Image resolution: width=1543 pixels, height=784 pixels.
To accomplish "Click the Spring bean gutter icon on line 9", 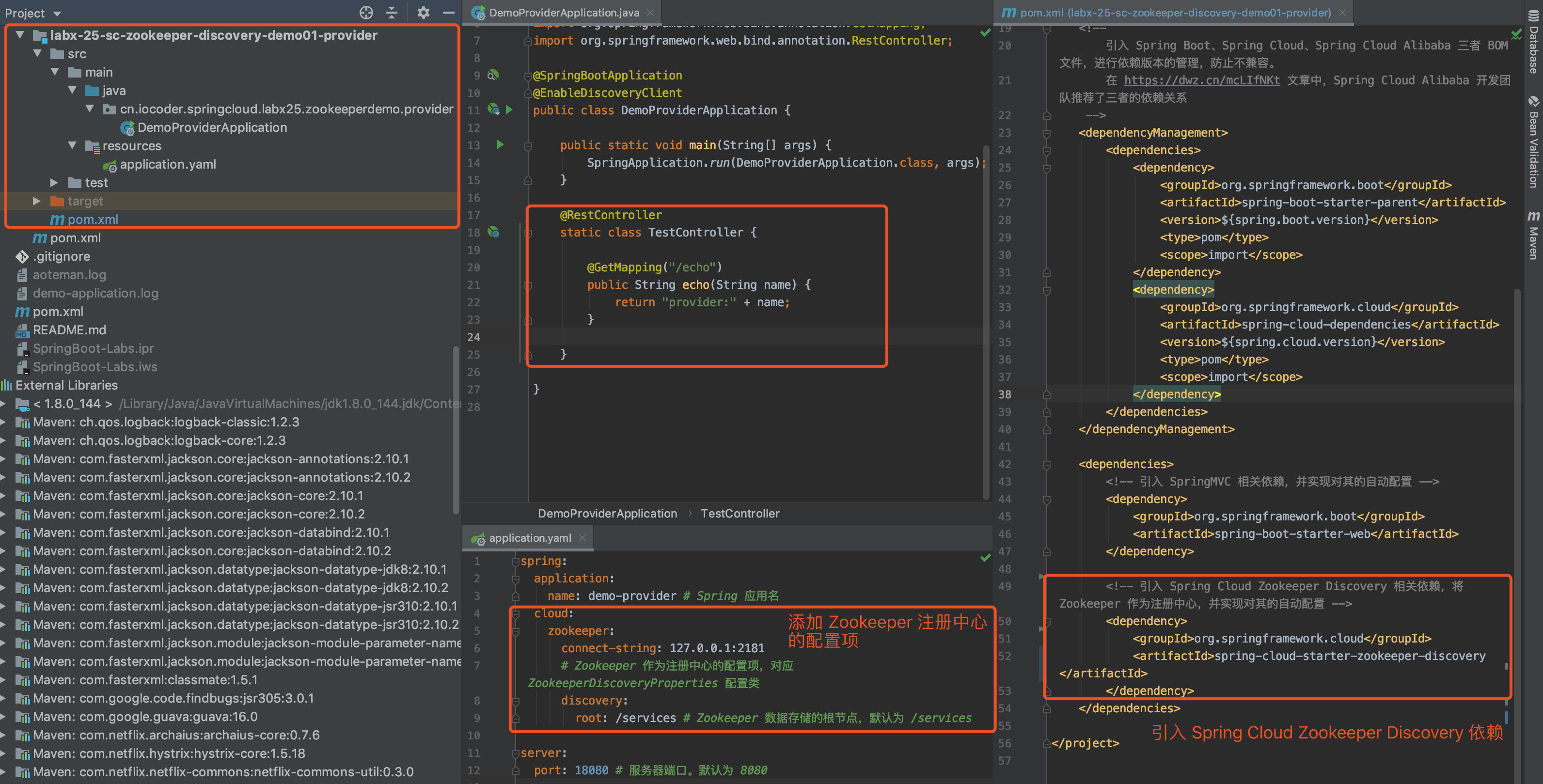I will [493, 75].
